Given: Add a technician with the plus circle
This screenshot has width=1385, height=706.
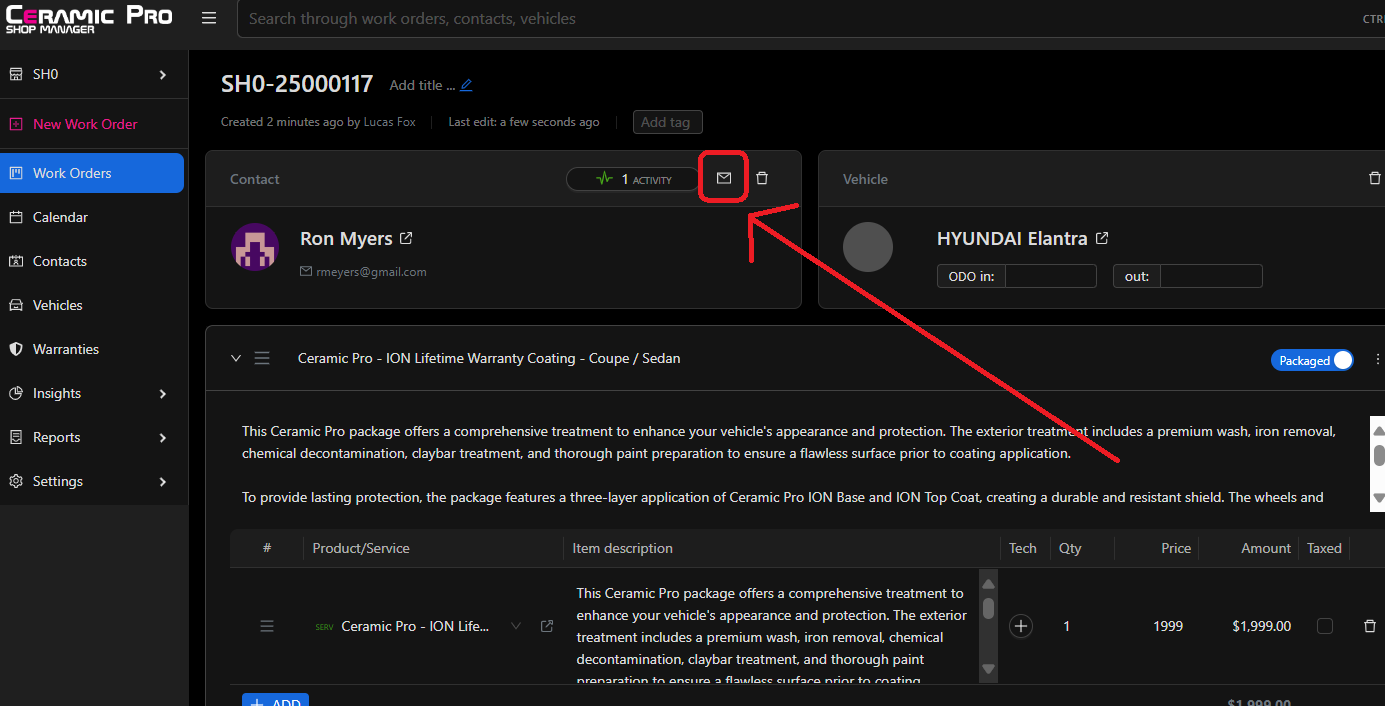Looking at the screenshot, I should [1021, 626].
